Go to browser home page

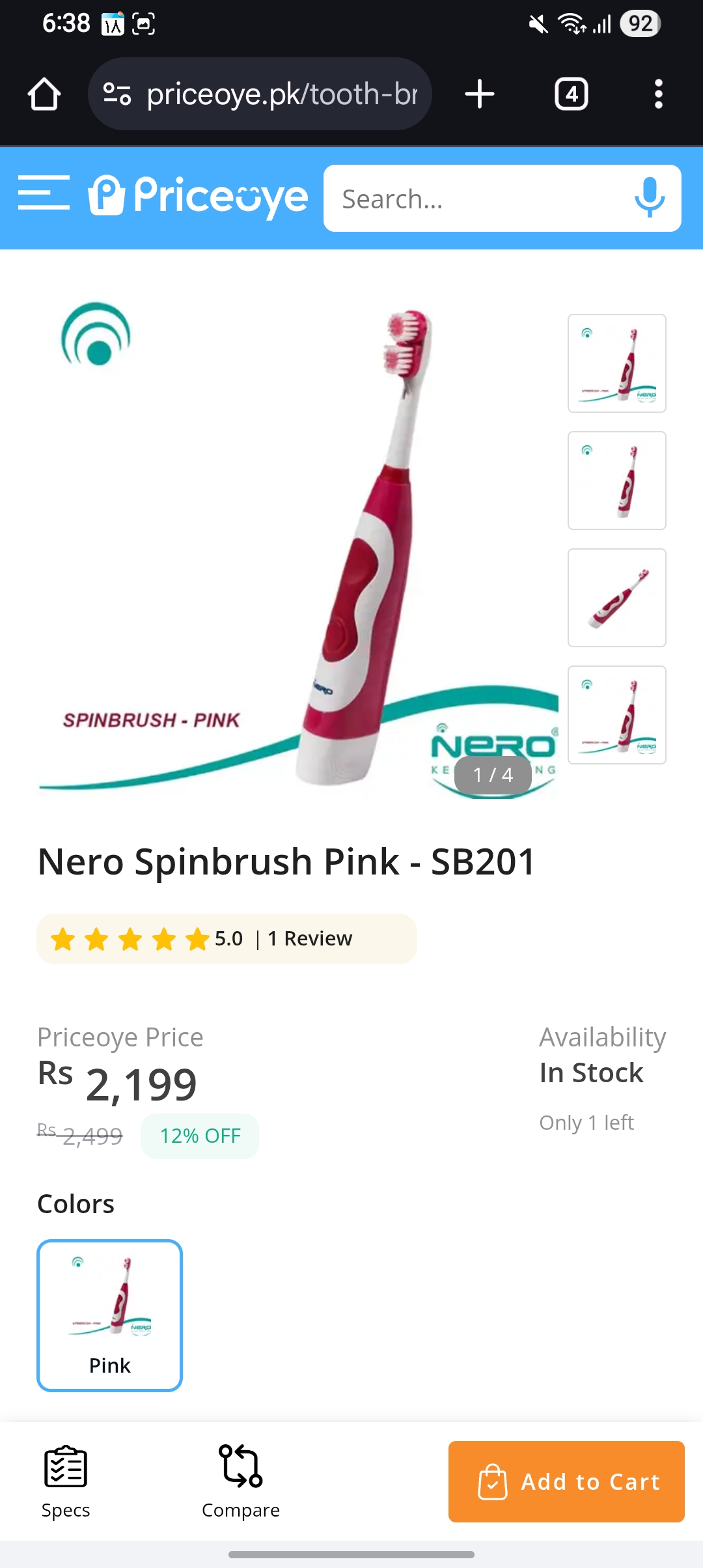click(x=44, y=94)
